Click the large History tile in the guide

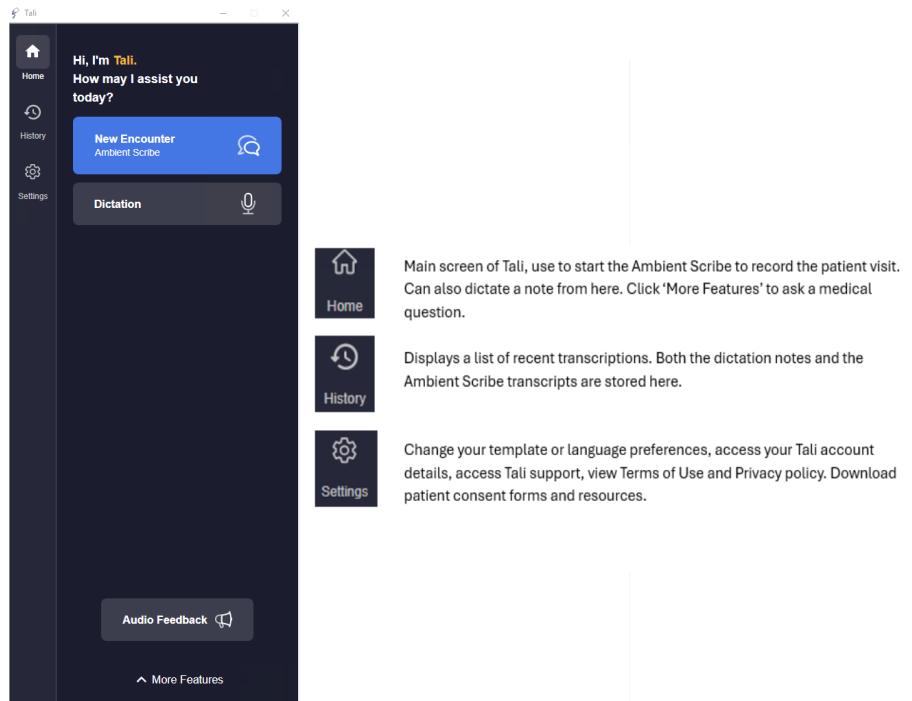point(344,373)
